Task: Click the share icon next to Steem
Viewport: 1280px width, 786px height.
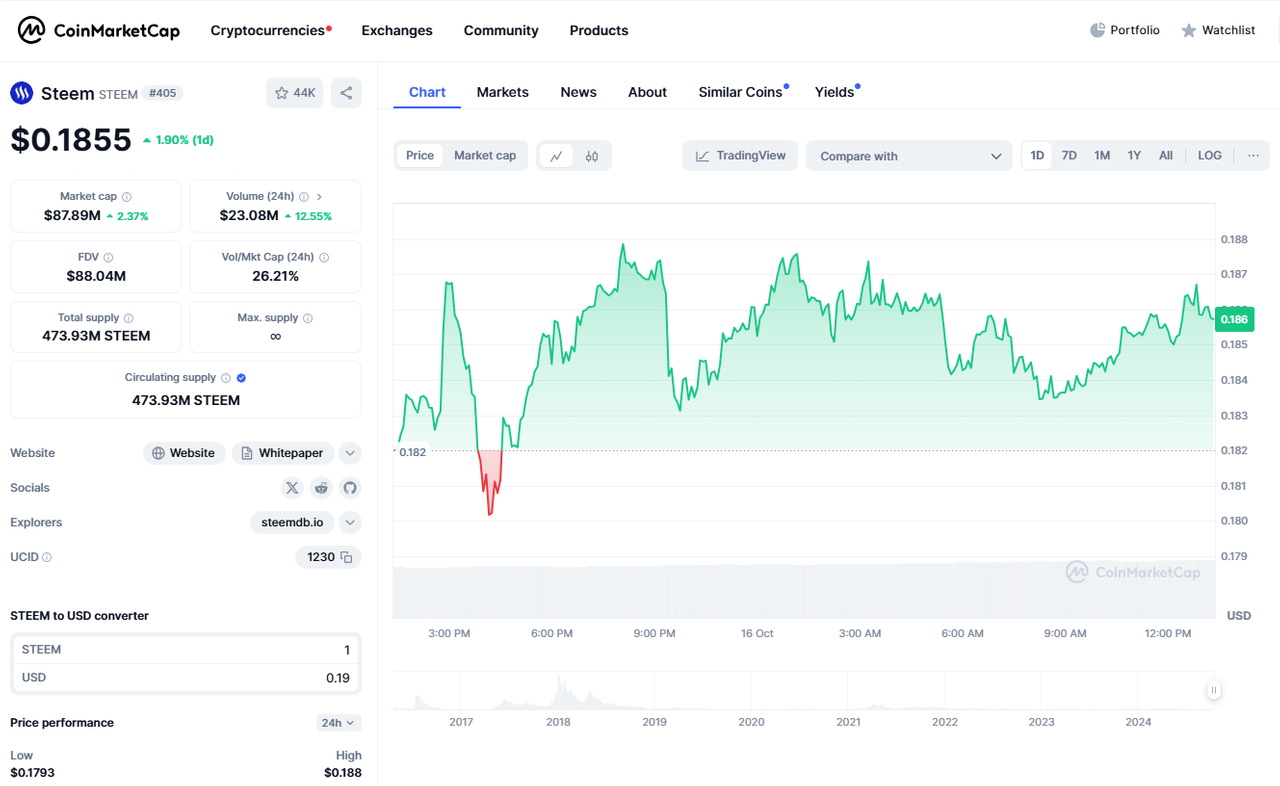Action: click(346, 93)
